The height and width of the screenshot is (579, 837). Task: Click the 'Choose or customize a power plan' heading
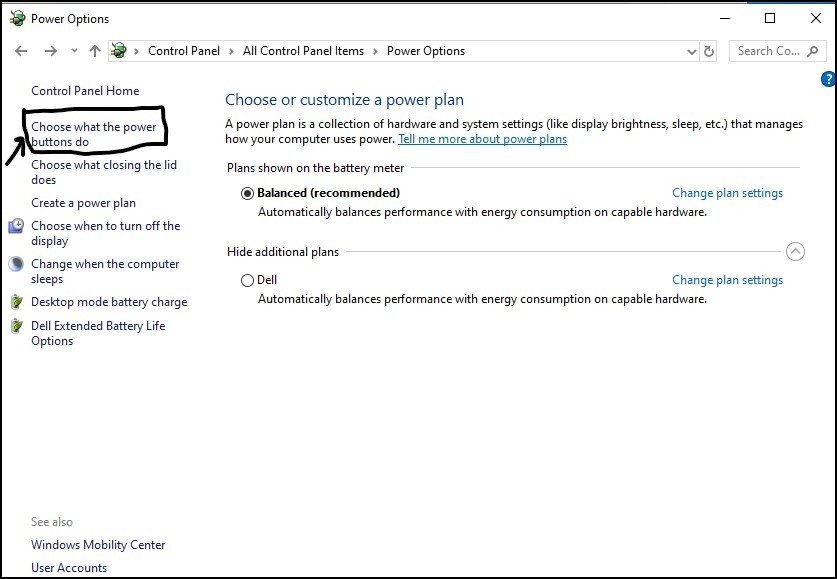click(344, 100)
